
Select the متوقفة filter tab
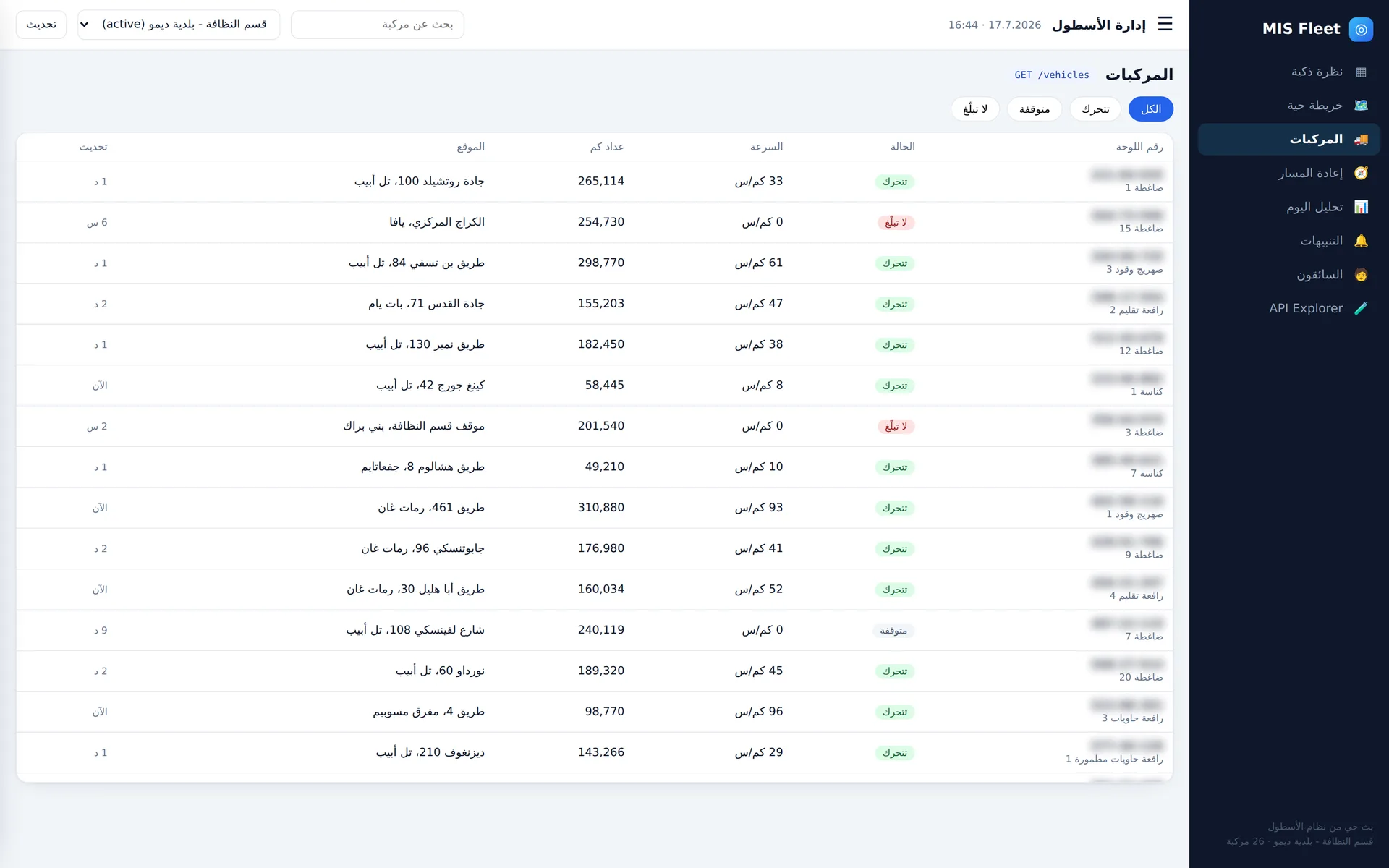tap(1035, 109)
